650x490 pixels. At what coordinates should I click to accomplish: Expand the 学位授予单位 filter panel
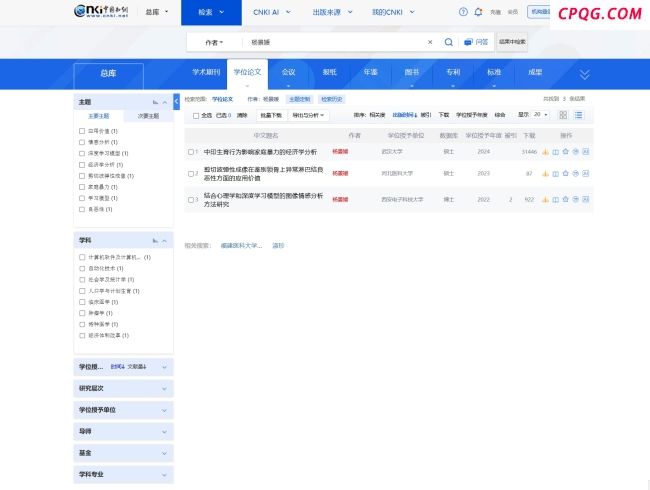click(123, 410)
